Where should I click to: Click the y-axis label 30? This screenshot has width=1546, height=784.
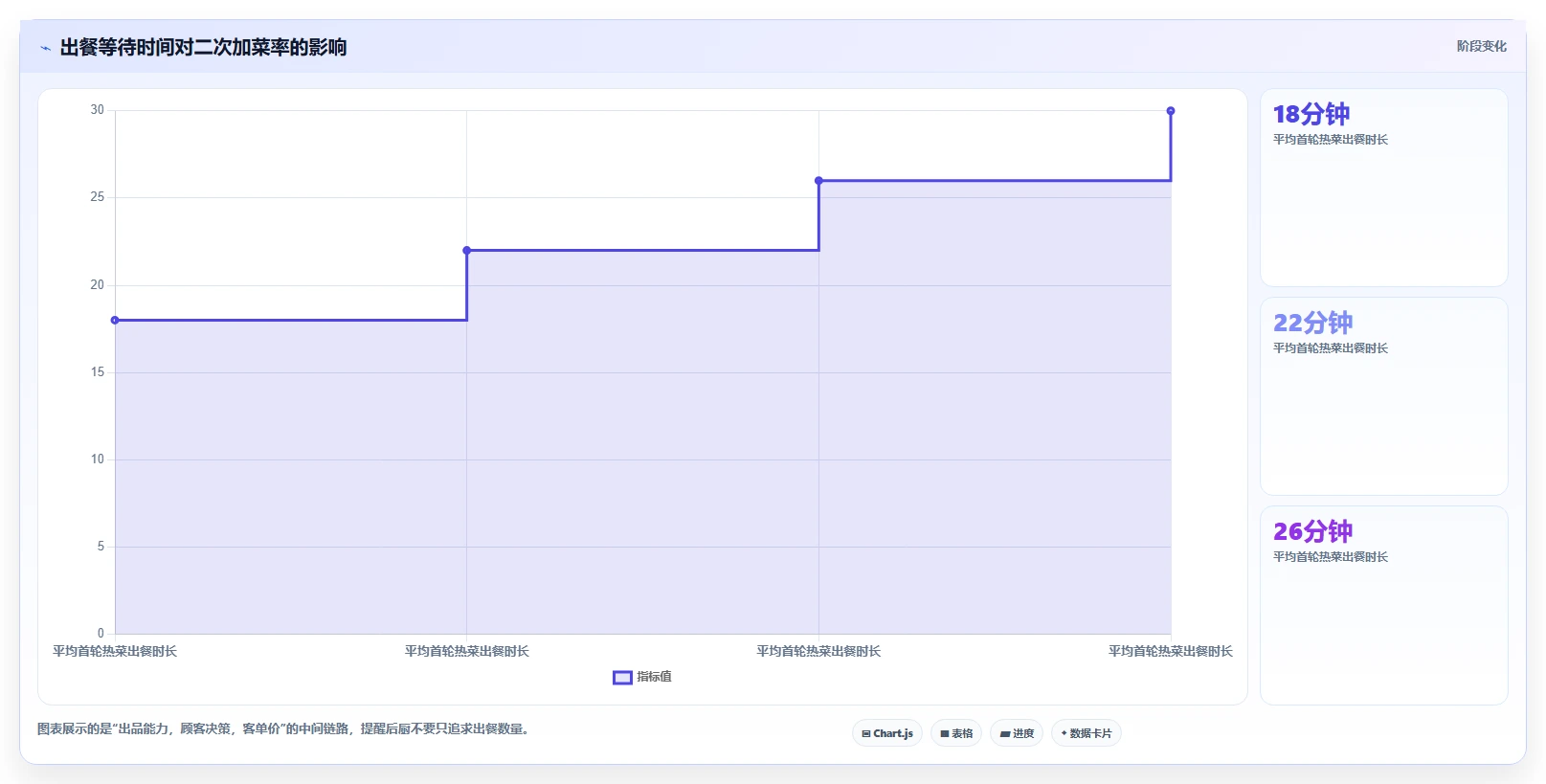97,110
